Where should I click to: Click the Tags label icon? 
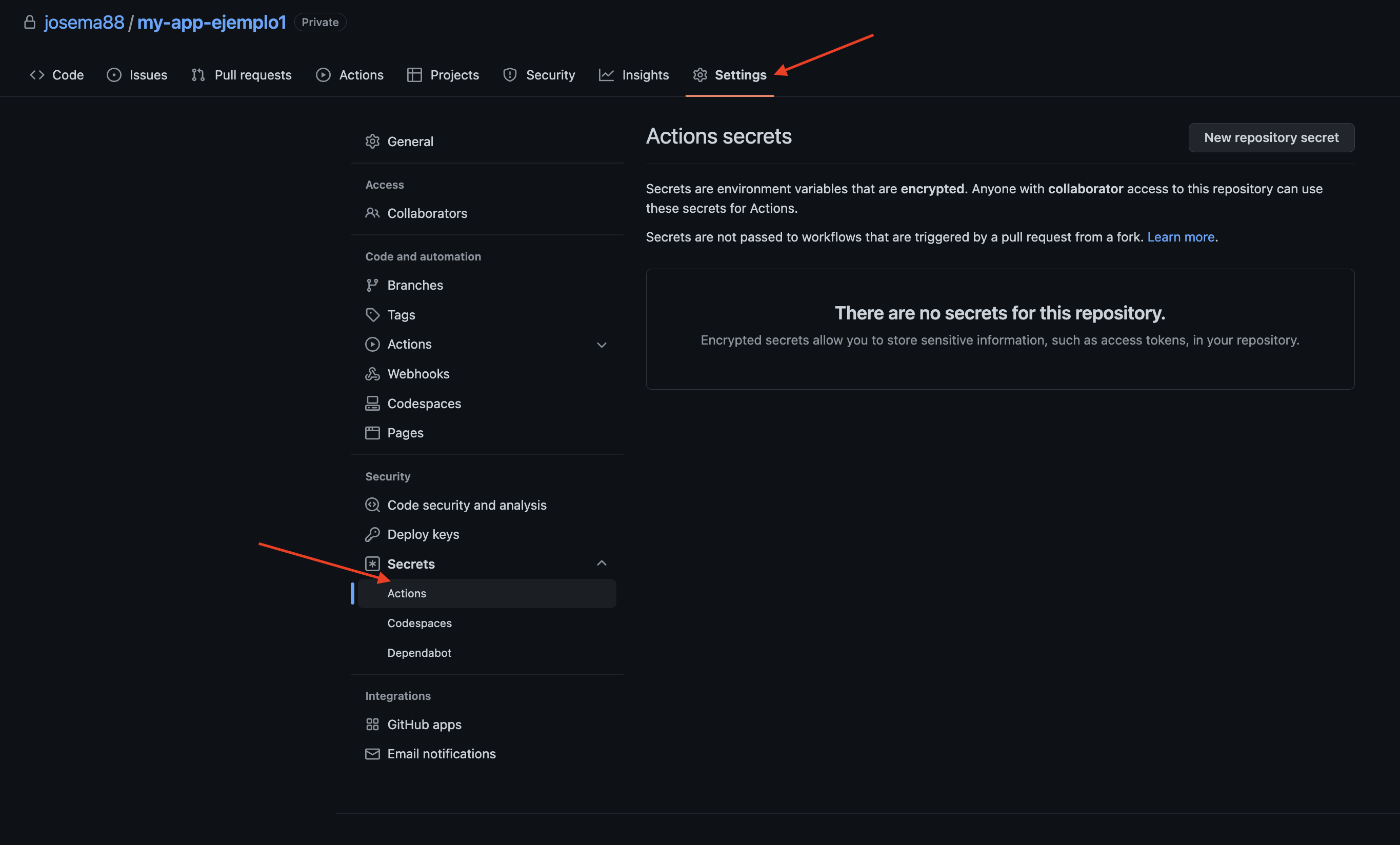click(372, 315)
